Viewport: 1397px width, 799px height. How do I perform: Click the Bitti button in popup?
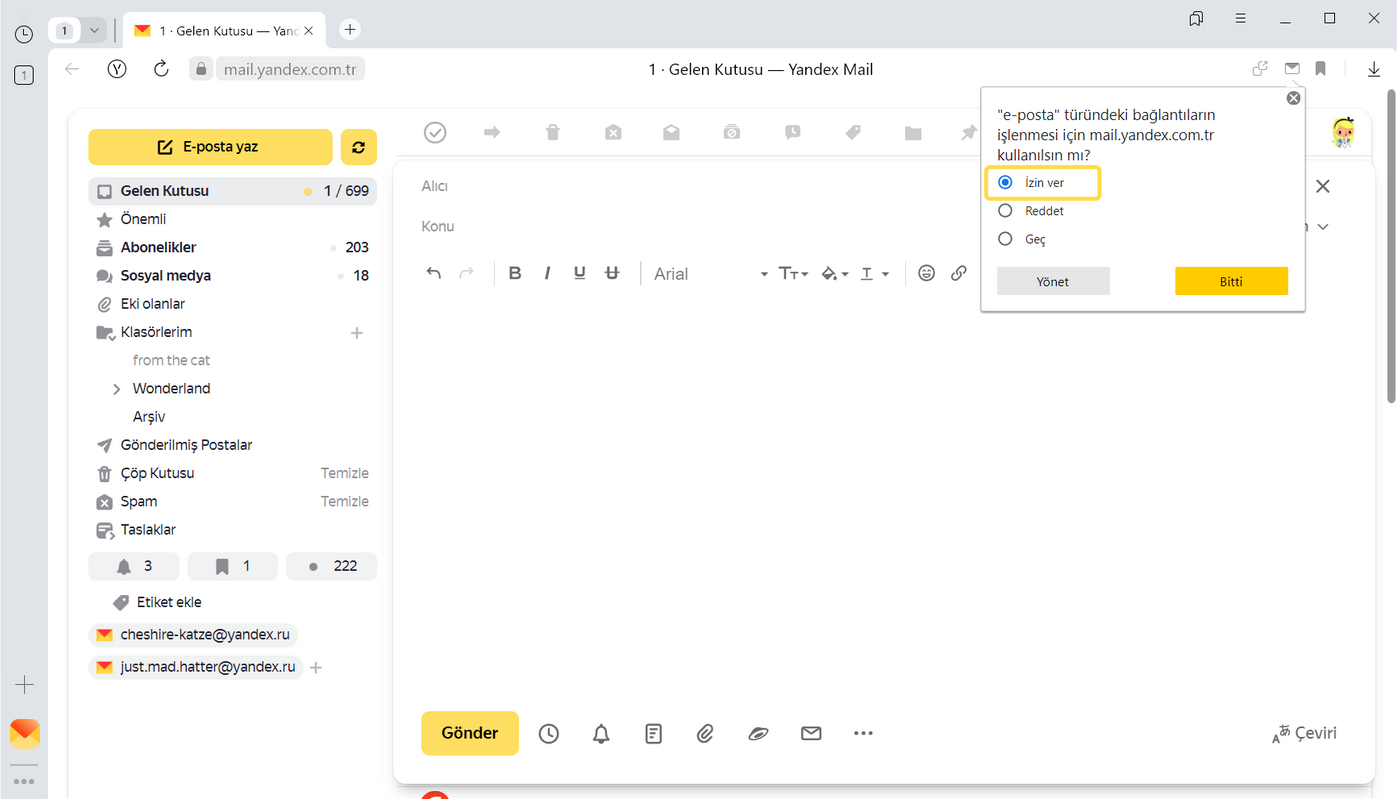(1231, 282)
